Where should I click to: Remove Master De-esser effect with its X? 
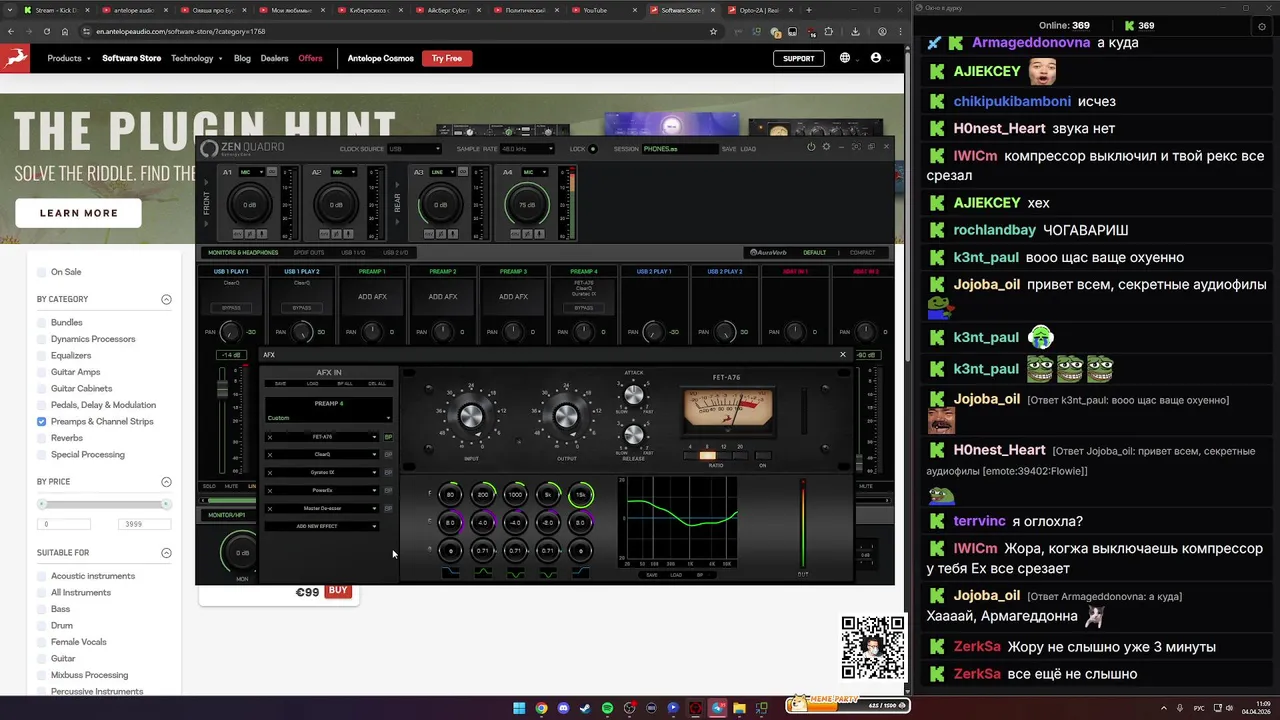[x=270, y=508]
